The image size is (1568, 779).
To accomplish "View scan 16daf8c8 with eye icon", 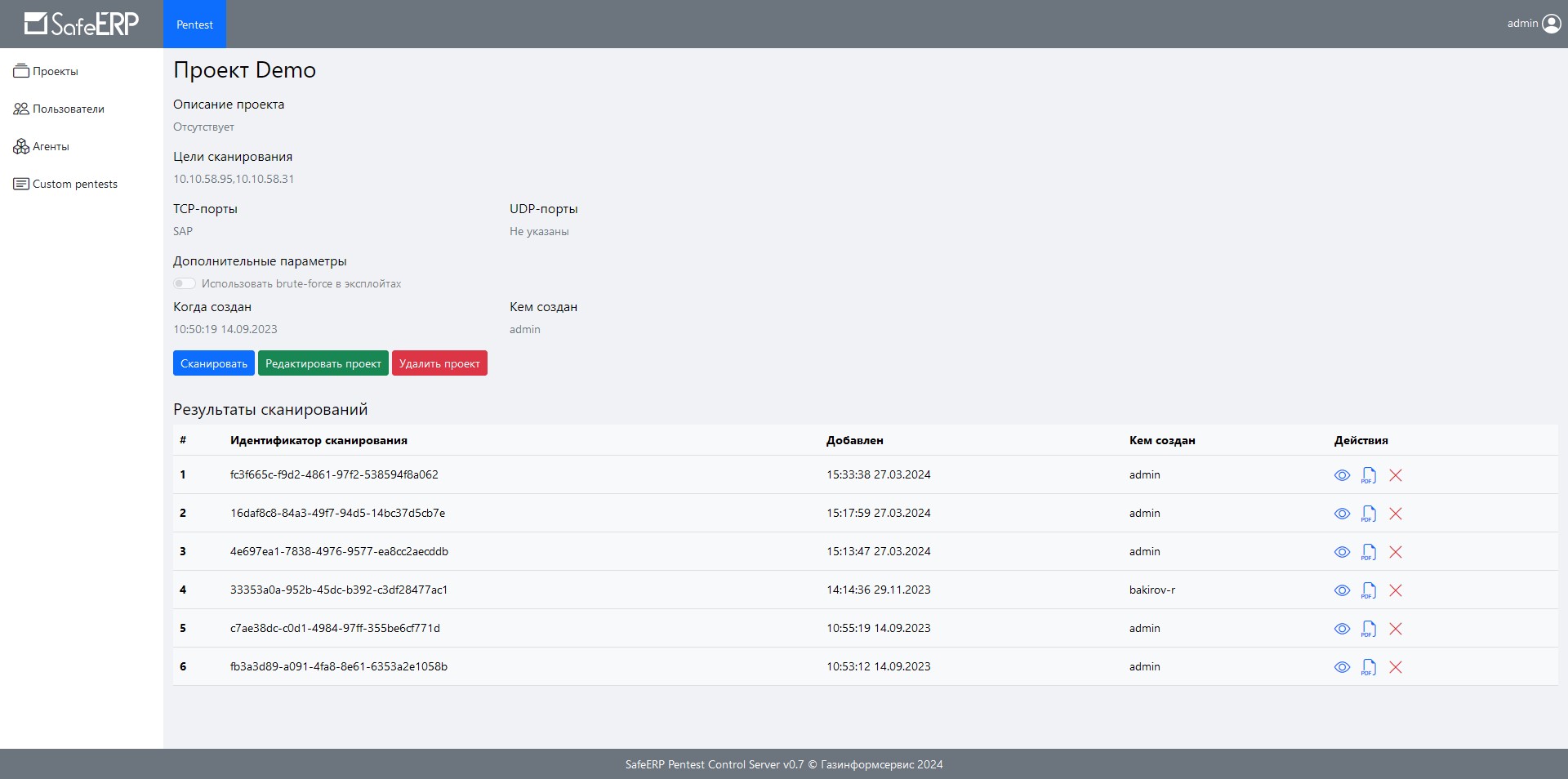I will (1342, 514).
